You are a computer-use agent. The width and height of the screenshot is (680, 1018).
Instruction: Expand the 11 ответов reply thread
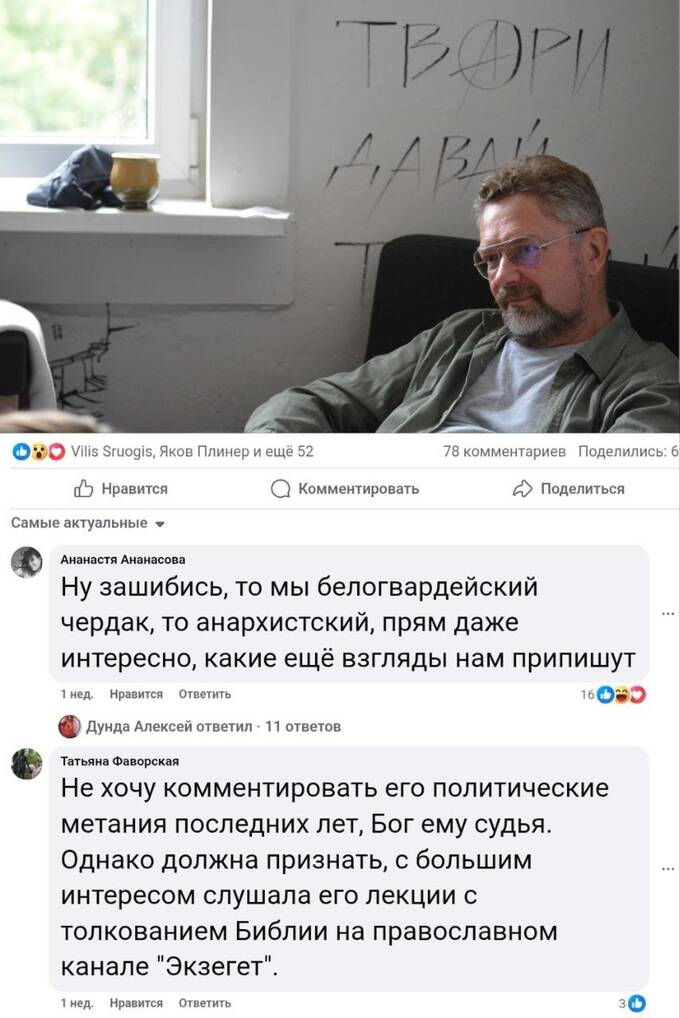pyautogui.click(x=303, y=726)
